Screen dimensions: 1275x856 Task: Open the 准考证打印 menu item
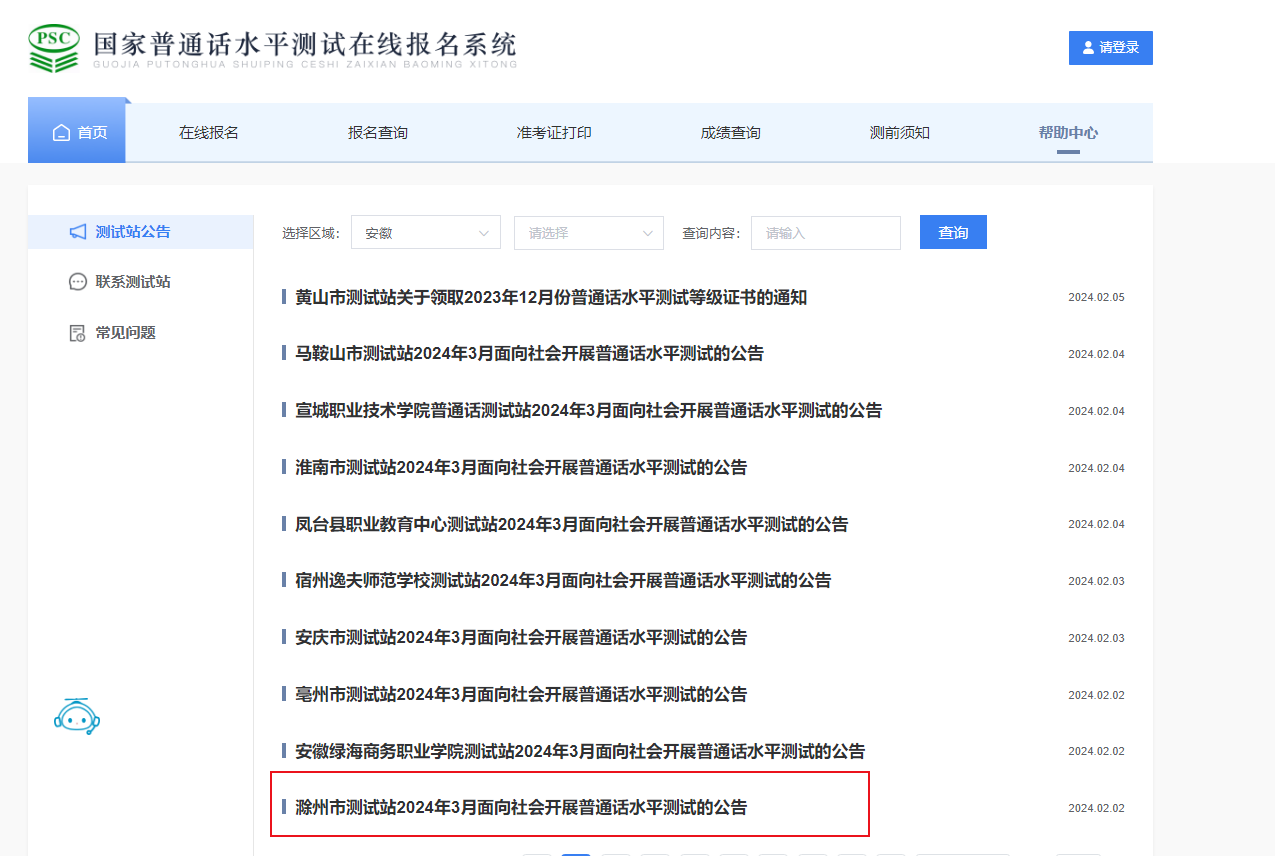[x=554, y=133]
